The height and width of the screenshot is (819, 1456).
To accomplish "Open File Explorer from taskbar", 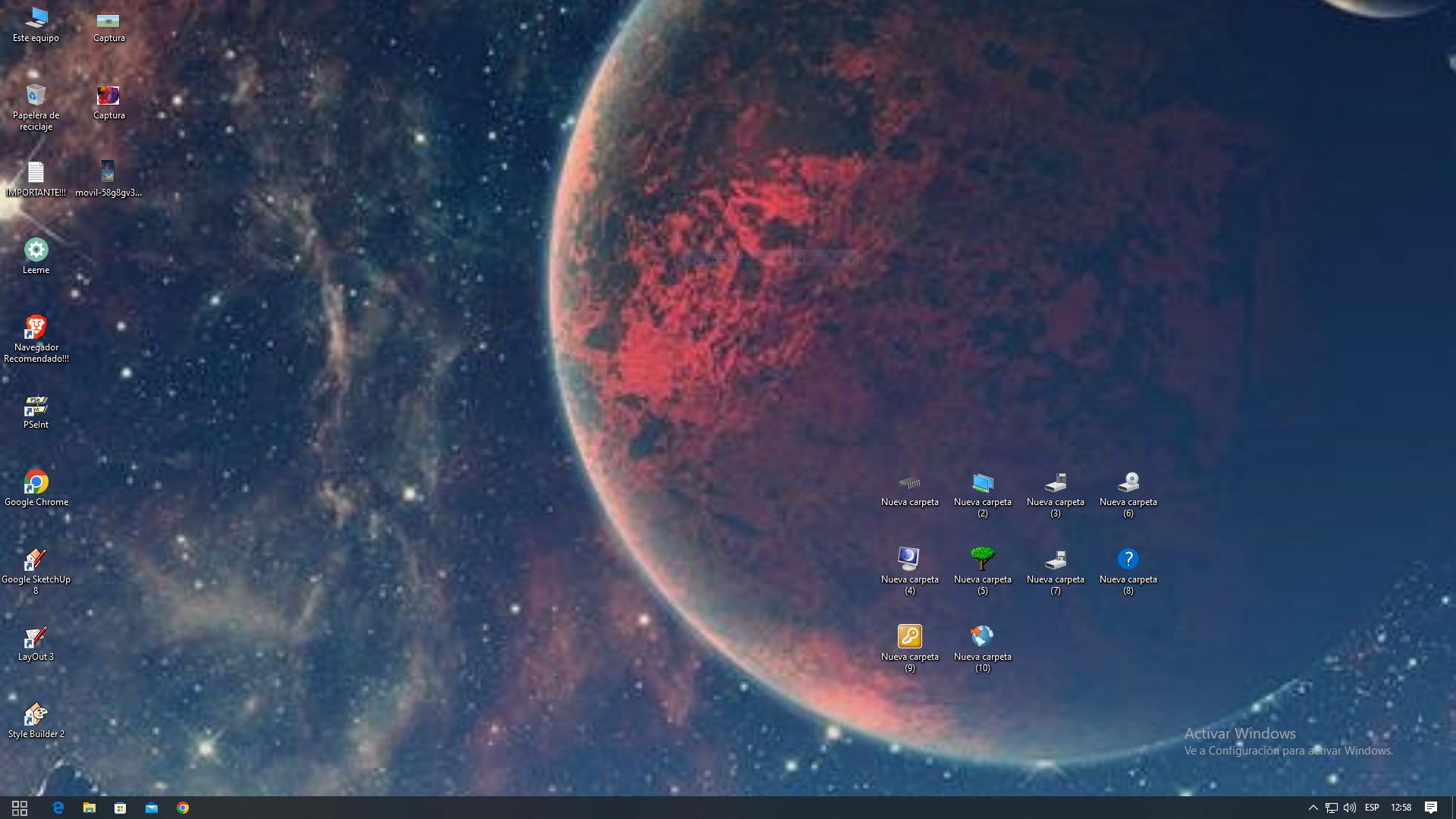I will point(89,808).
